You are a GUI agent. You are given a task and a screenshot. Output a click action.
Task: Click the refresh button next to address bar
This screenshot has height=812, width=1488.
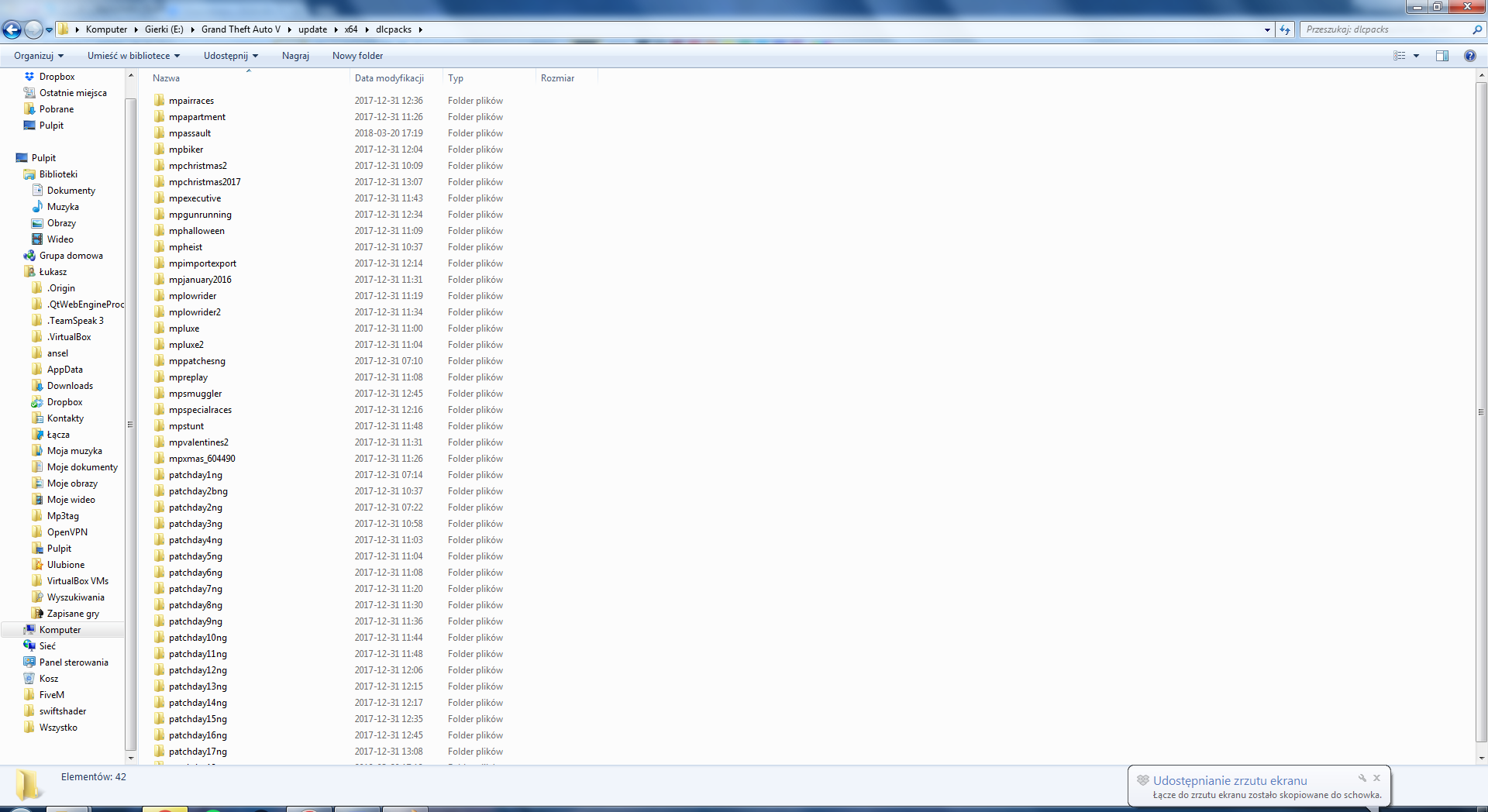click(x=1286, y=29)
